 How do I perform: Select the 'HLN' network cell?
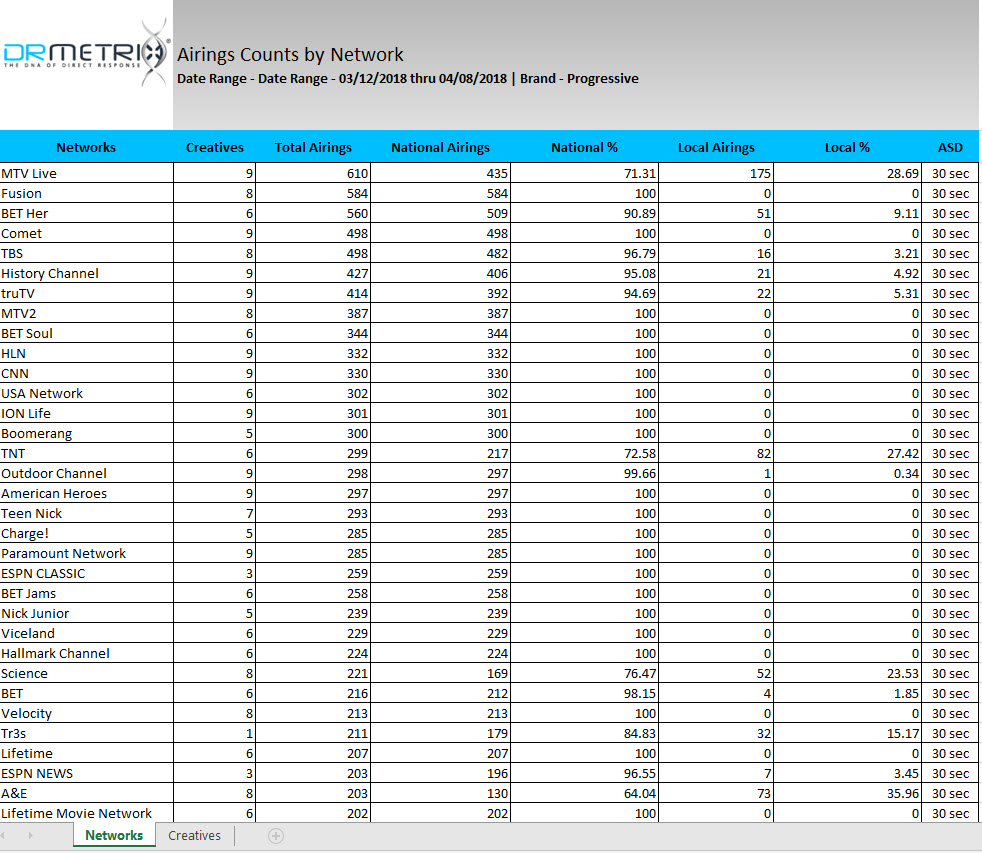click(x=86, y=354)
